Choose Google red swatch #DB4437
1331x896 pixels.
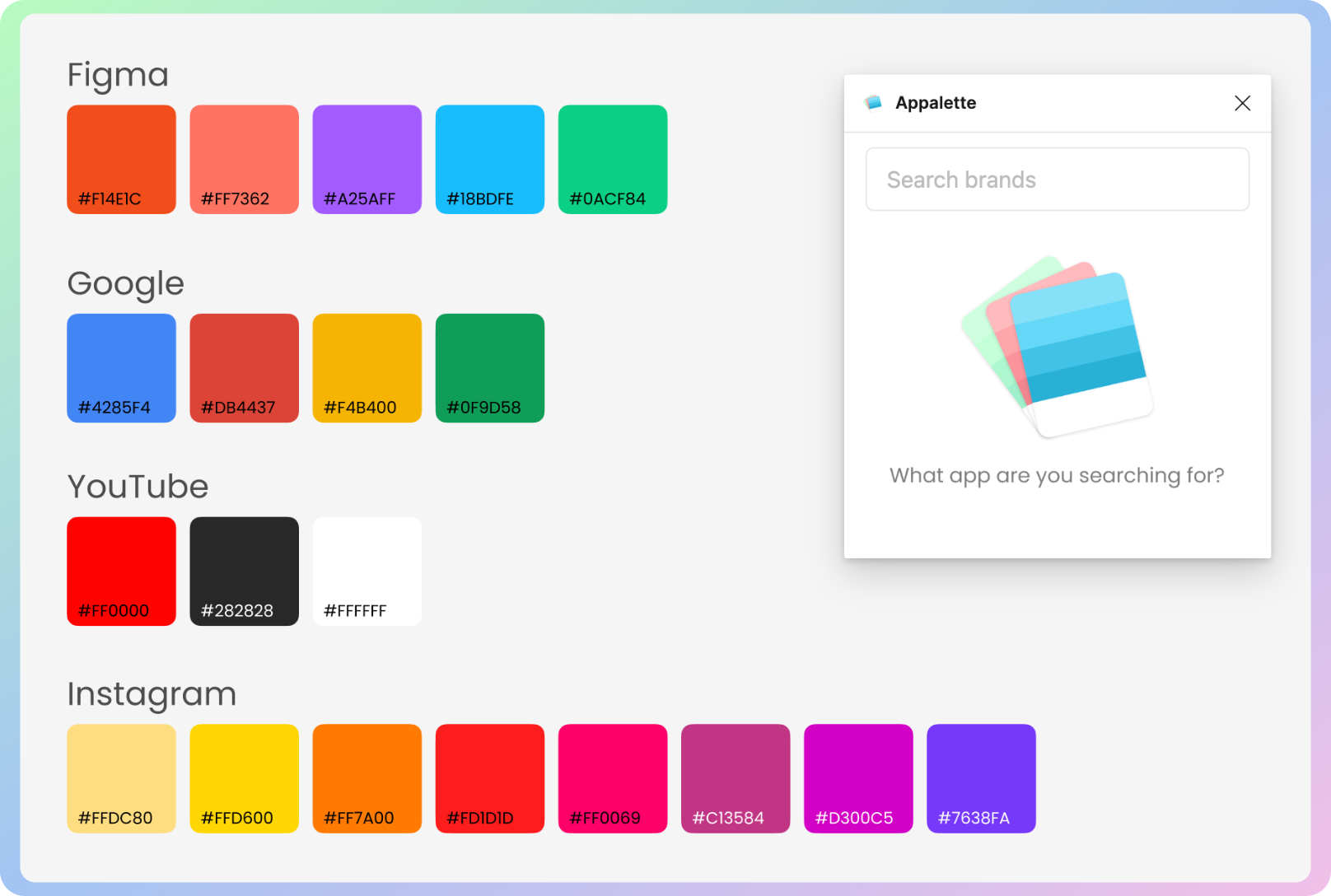(x=244, y=368)
